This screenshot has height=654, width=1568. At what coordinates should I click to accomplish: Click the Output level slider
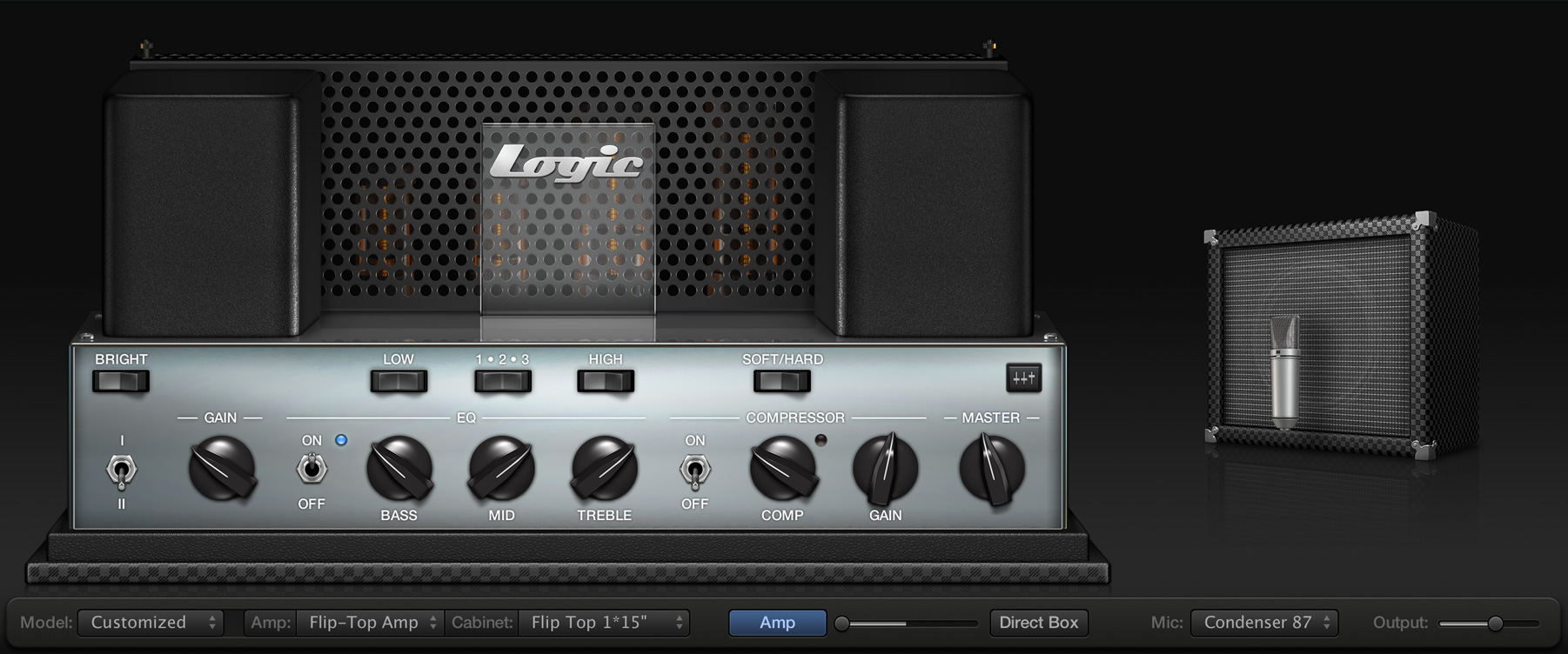1489,624
